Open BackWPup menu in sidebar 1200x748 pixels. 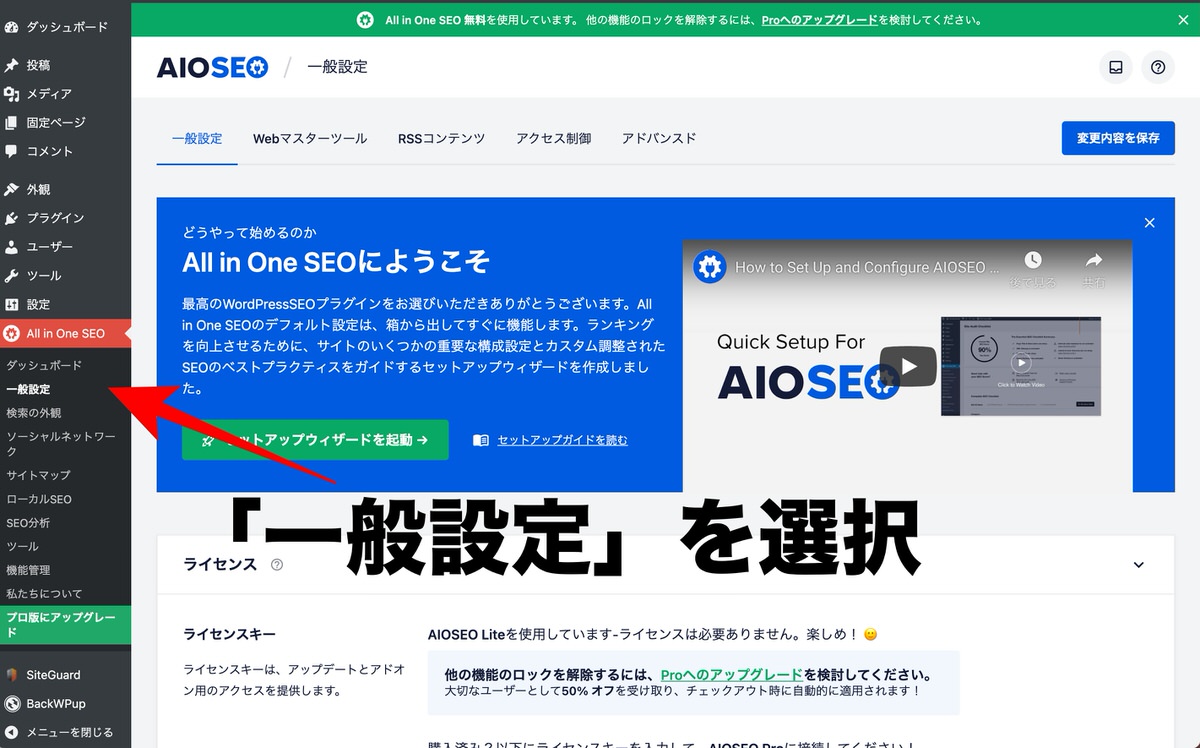(66, 704)
